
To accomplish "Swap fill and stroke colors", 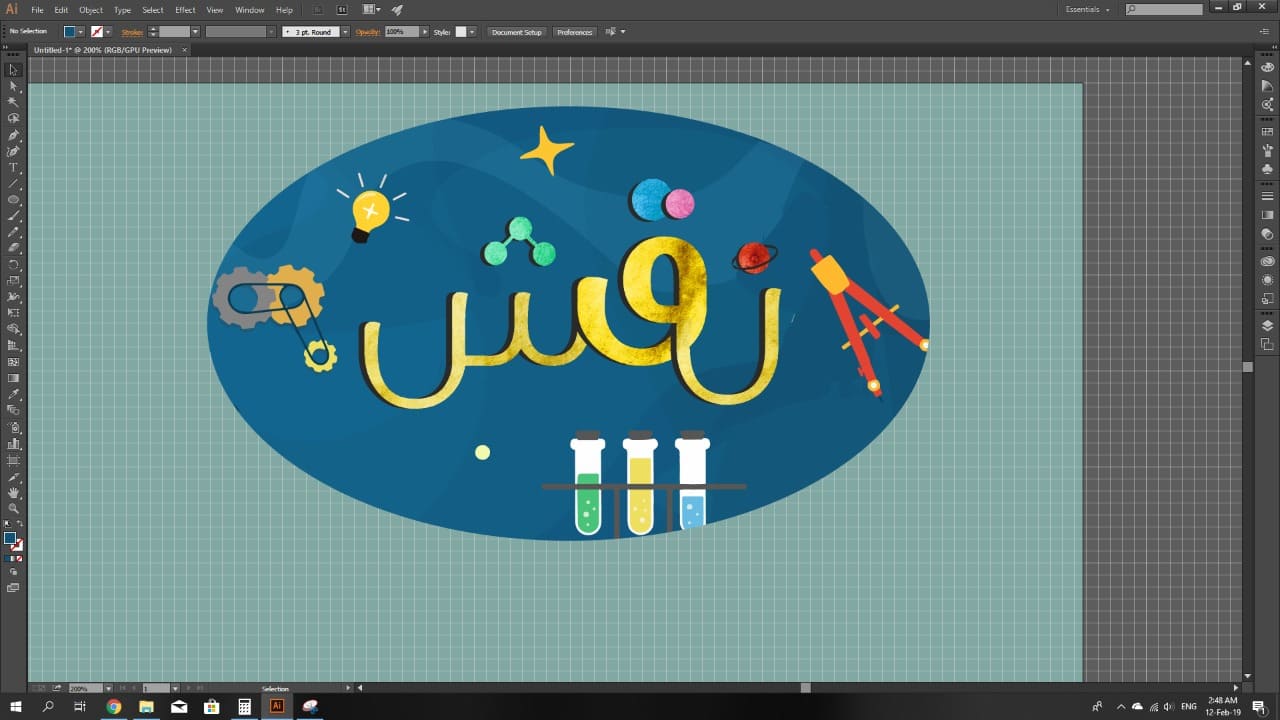I will (20, 525).
